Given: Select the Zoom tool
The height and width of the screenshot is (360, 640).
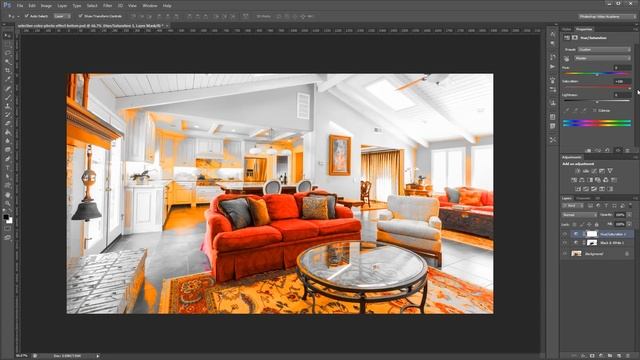Looking at the screenshot, I should pyautogui.click(x=8, y=203).
